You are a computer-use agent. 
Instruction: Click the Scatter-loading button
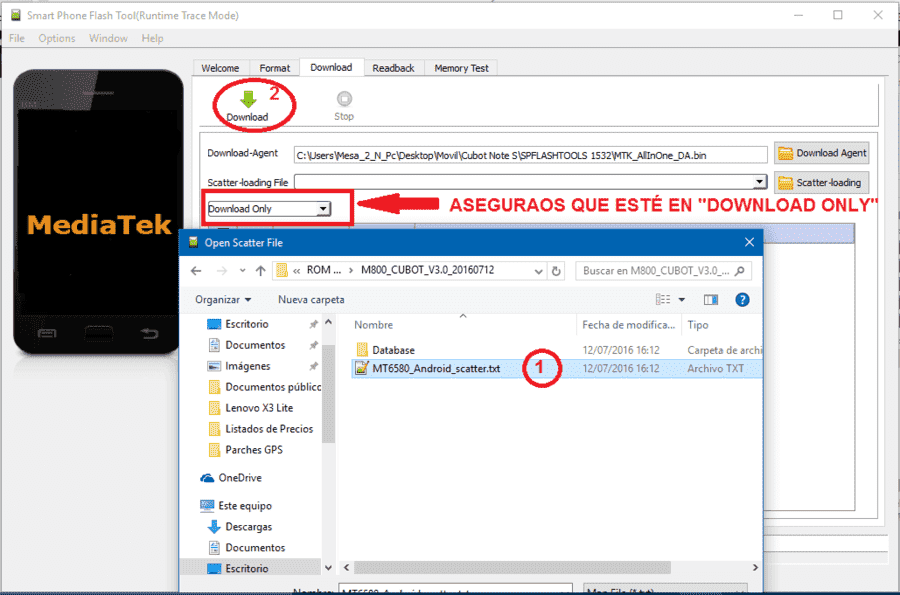click(821, 182)
